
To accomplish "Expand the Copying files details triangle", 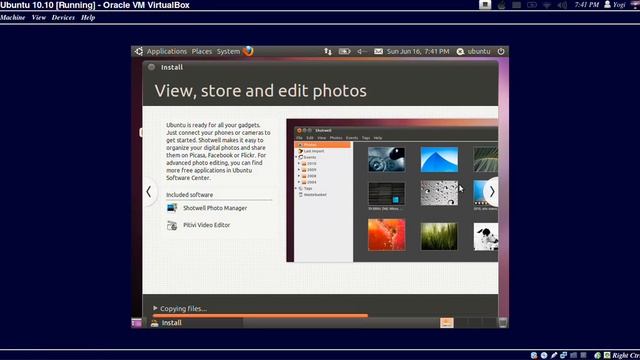I will click(155, 308).
